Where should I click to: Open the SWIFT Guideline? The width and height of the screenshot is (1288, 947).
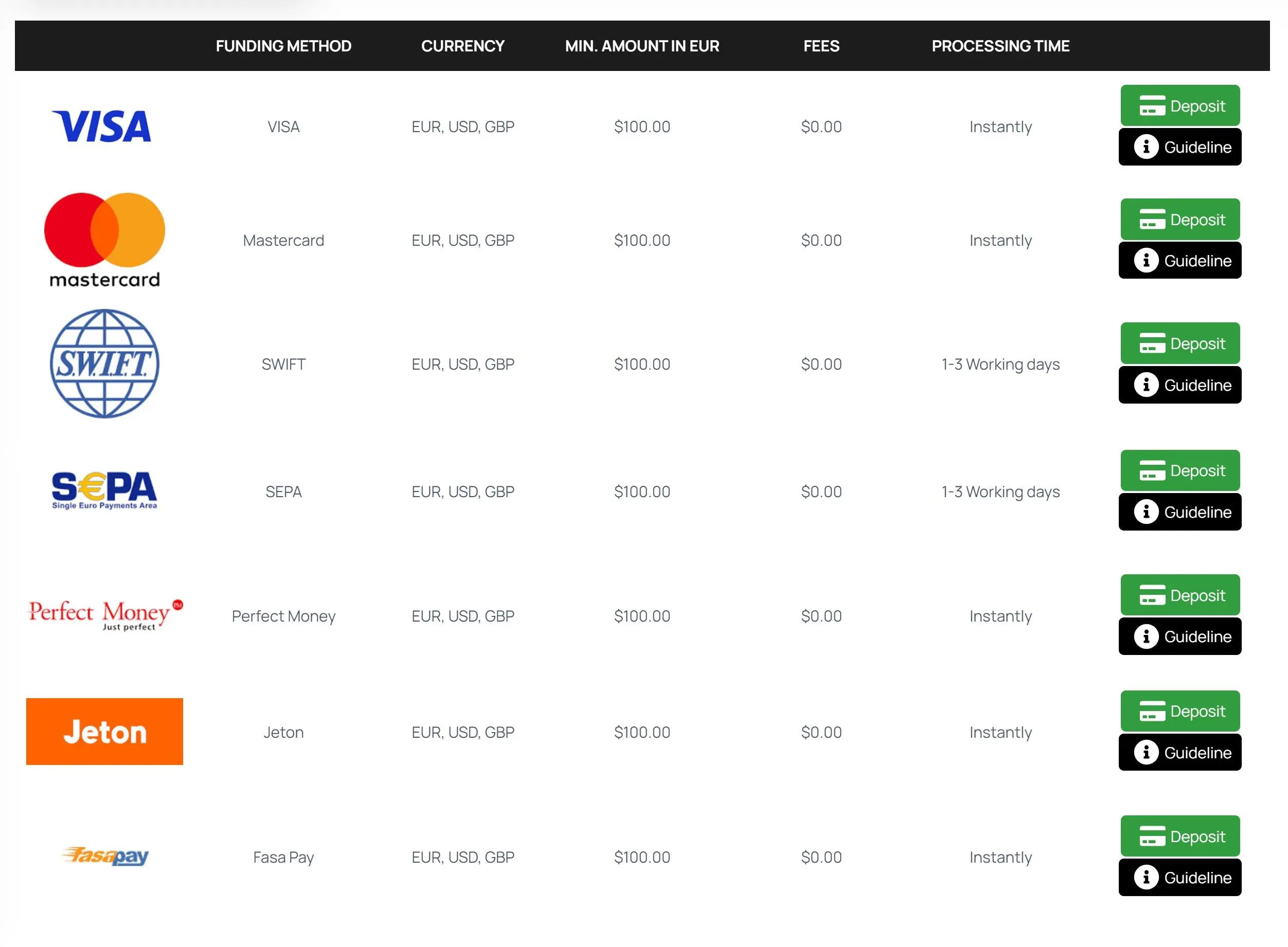click(1180, 385)
